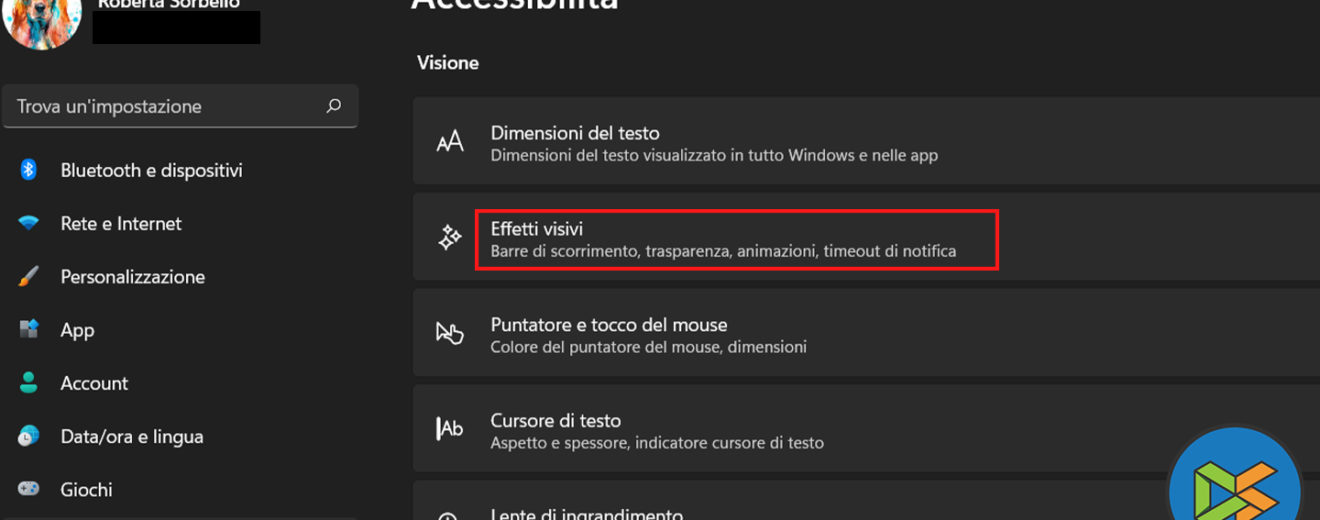
Task: Click the text cursor Ab icon
Action: [450, 429]
